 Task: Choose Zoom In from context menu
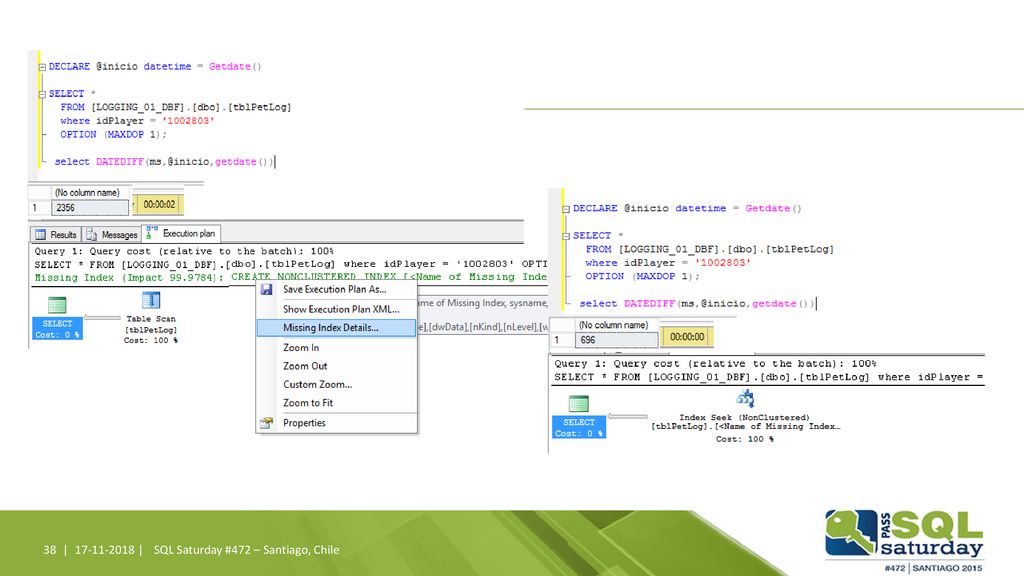pyautogui.click(x=336, y=347)
